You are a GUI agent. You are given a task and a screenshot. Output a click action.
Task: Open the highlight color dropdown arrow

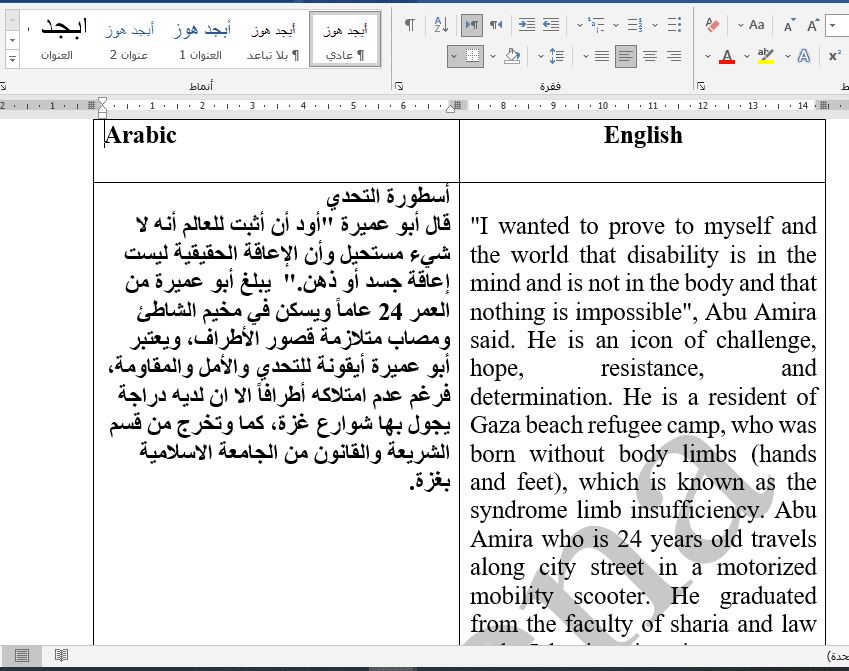pyautogui.click(x=747, y=56)
